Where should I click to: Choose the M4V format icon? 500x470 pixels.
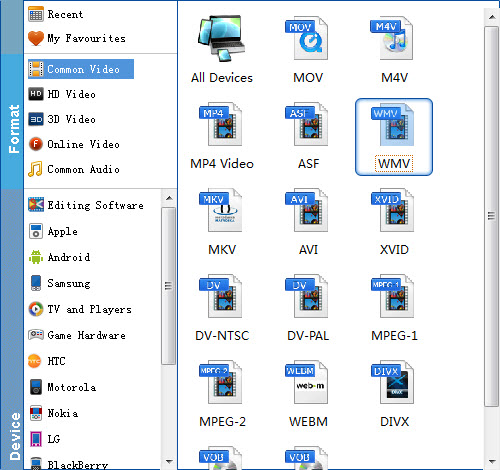pos(392,38)
